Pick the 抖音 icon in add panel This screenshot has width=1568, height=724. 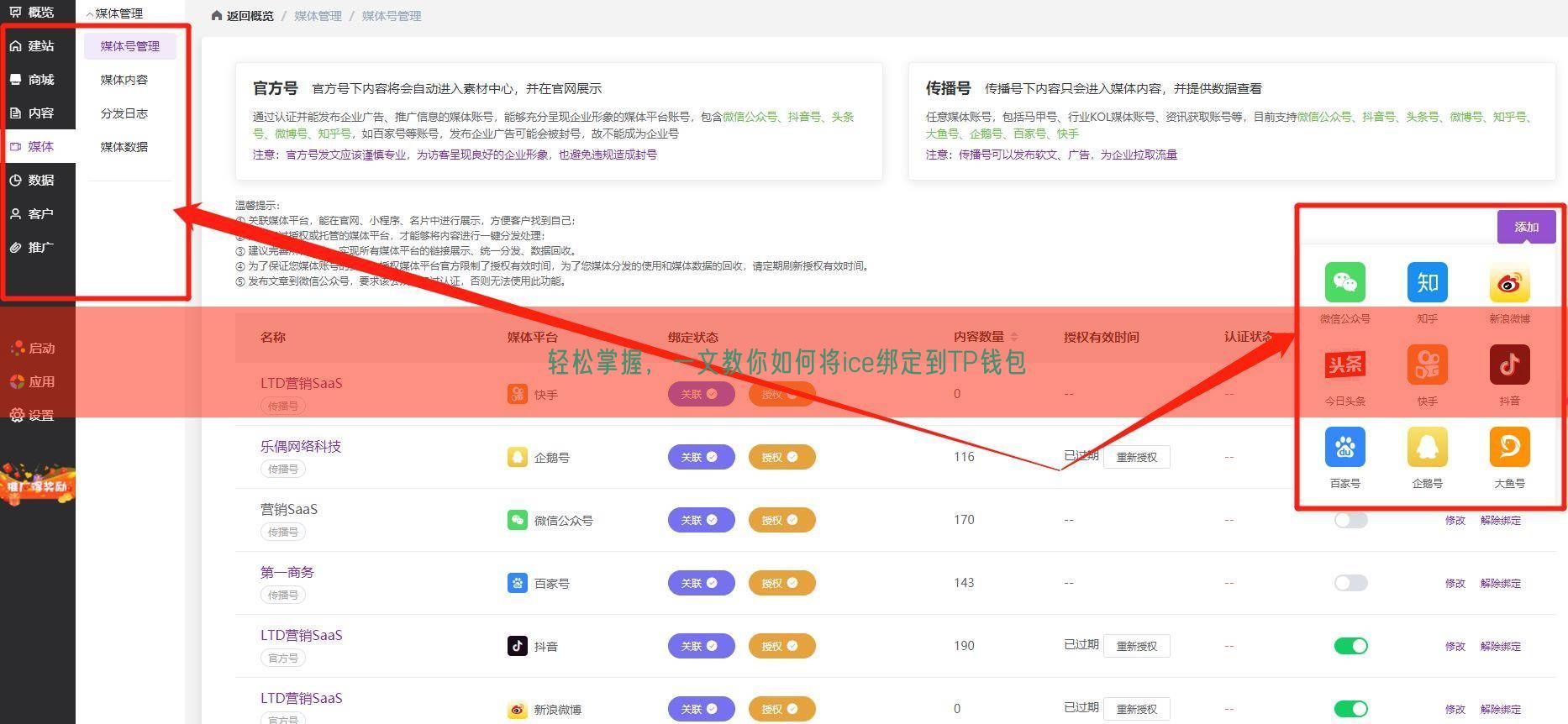[x=1509, y=365]
